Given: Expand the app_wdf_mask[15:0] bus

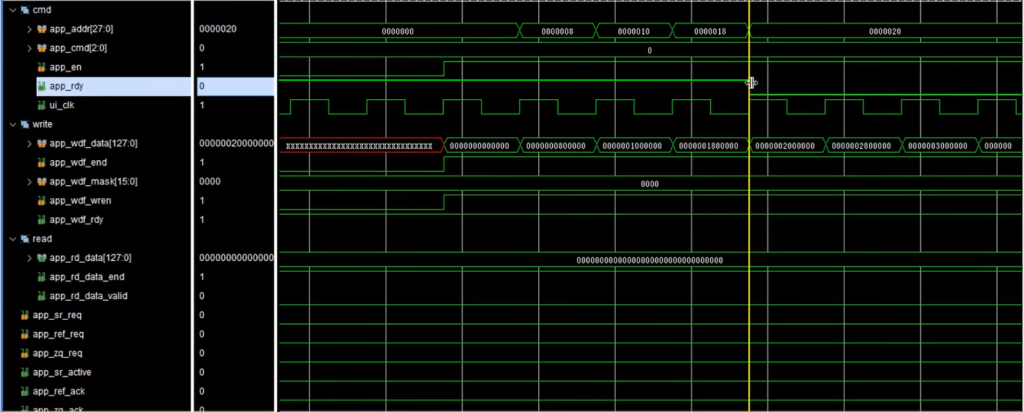Looking at the screenshot, I should coord(29,182).
